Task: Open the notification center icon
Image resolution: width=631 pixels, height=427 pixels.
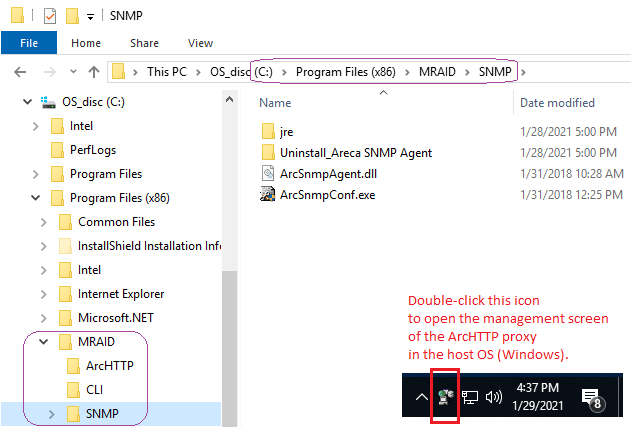Action: click(592, 398)
